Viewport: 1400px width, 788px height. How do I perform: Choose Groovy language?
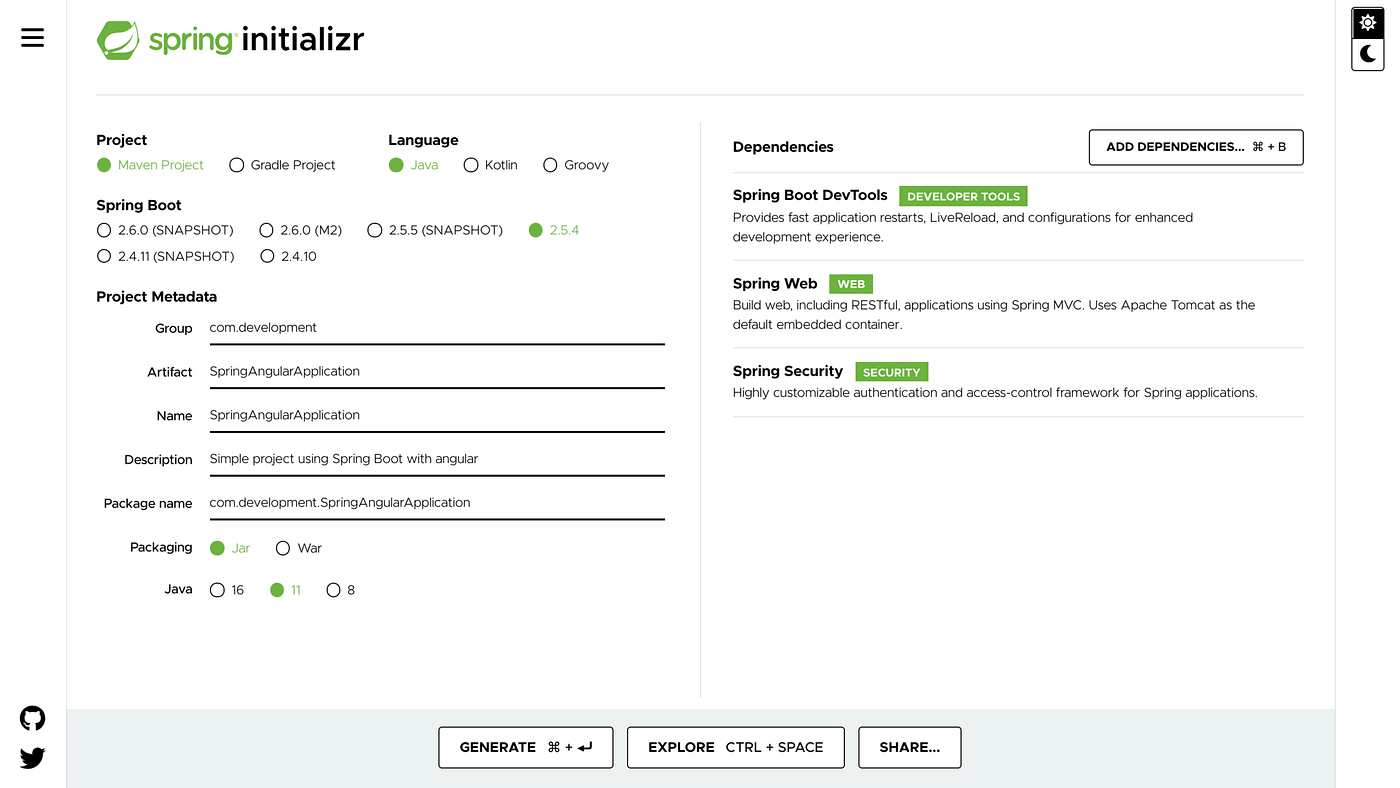click(576, 165)
